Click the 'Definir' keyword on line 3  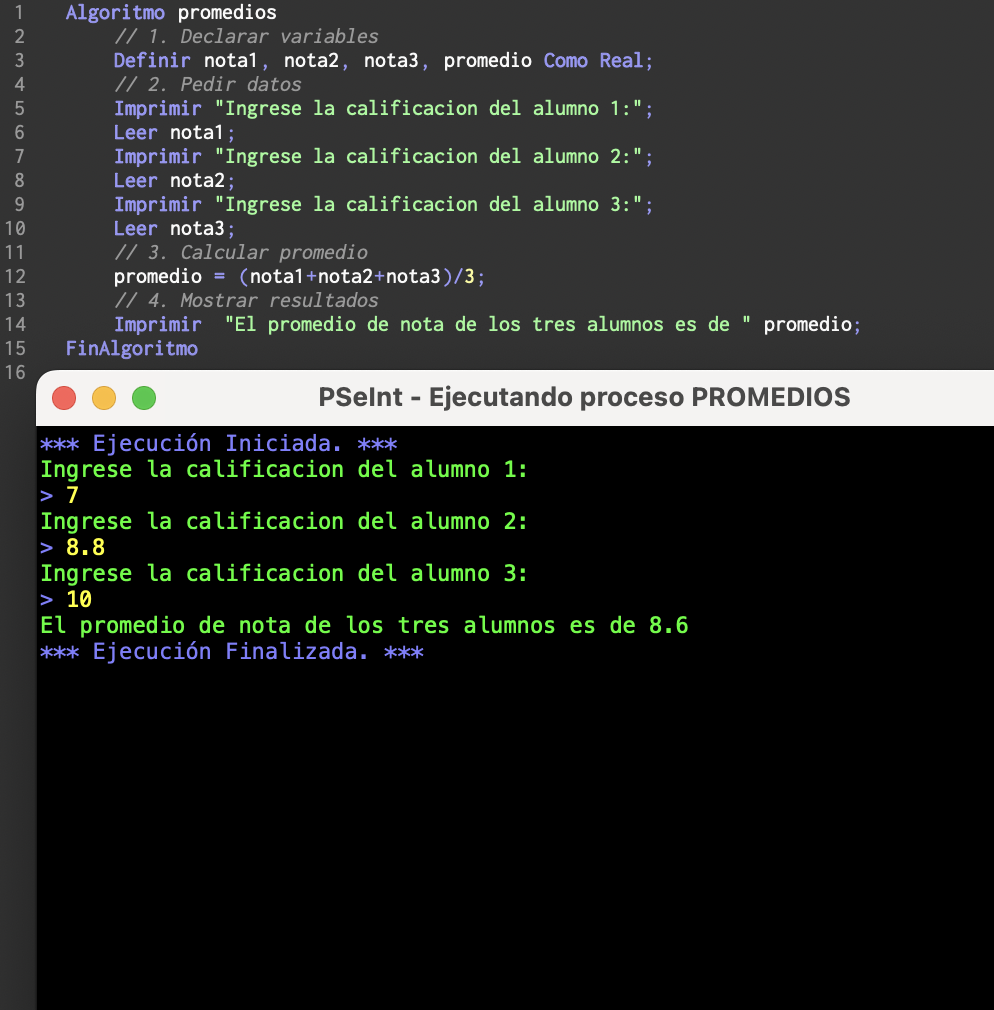pos(152,61)
